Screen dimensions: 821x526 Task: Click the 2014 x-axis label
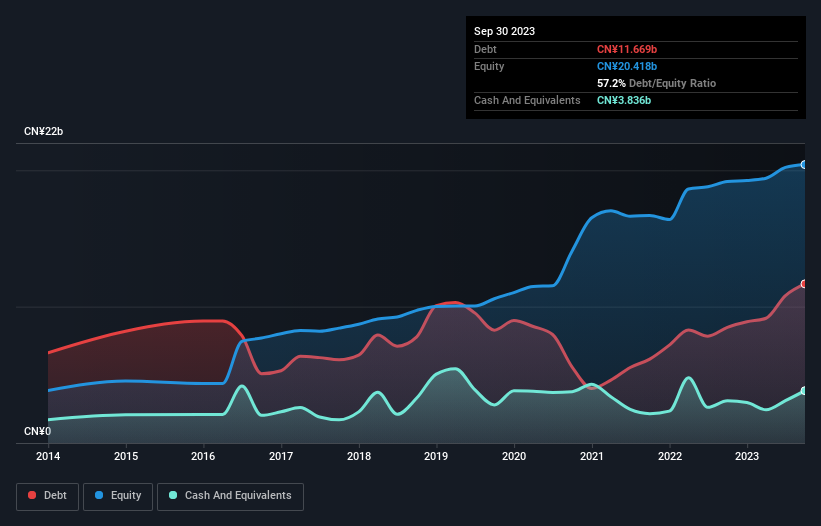click(48, 456)
